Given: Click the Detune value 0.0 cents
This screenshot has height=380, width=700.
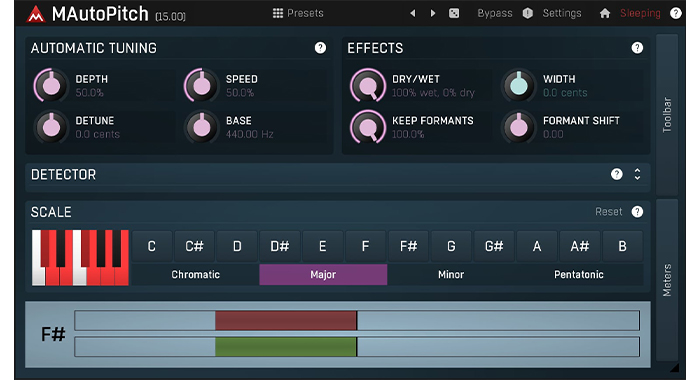Looking at the screenshot, I should pos(97,134).
